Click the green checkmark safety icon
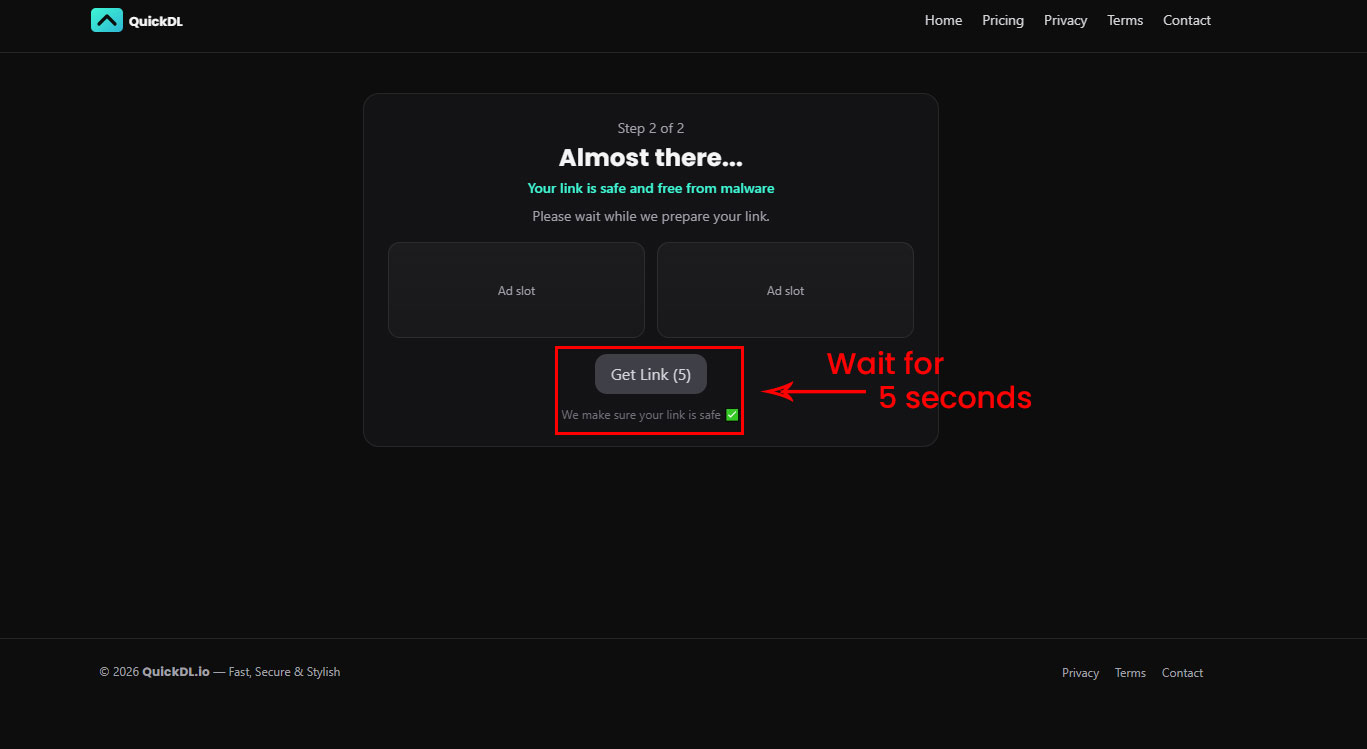 [x=732, y=415]
